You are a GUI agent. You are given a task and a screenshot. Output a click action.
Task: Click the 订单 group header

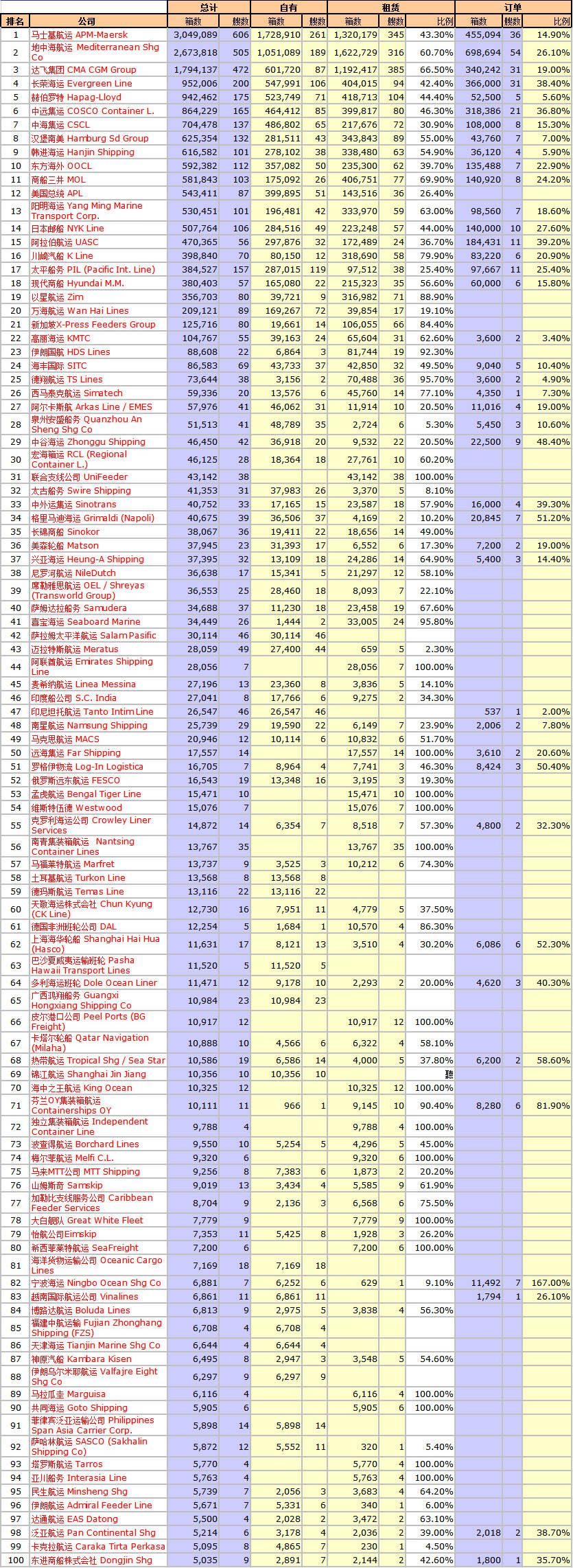[513, 8]
